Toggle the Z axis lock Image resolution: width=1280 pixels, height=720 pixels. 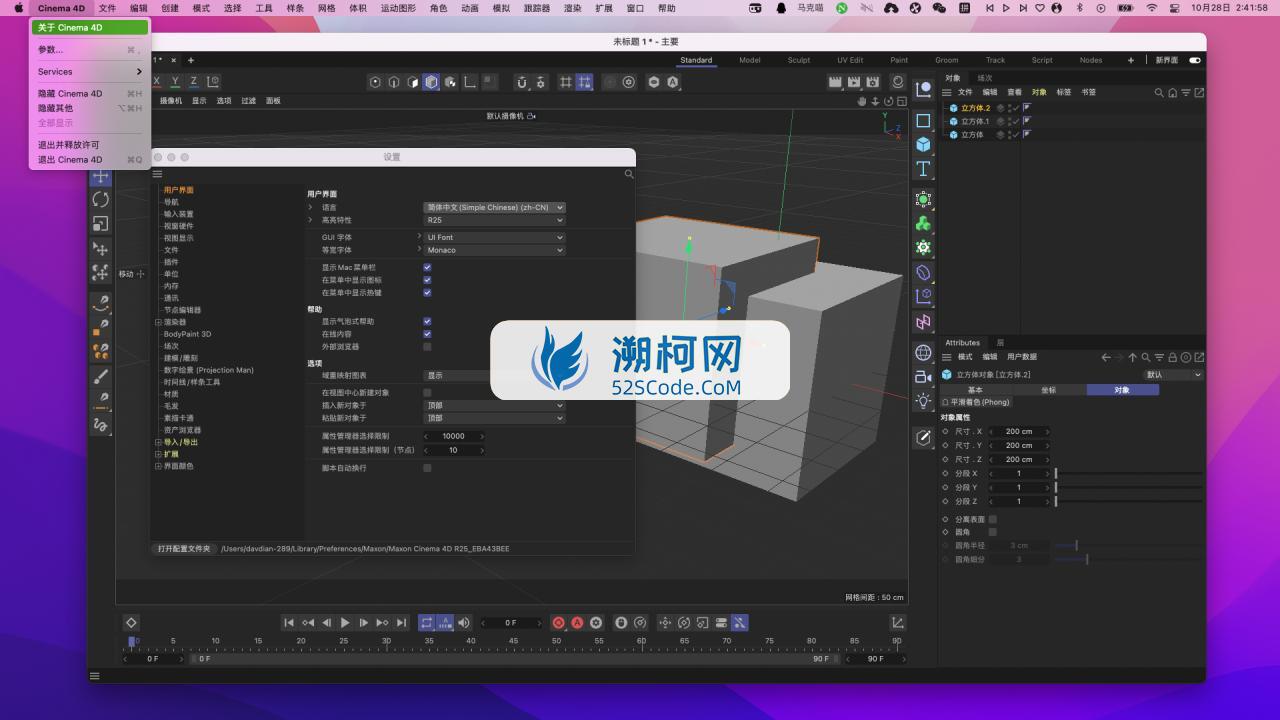(x=193, y=82)
